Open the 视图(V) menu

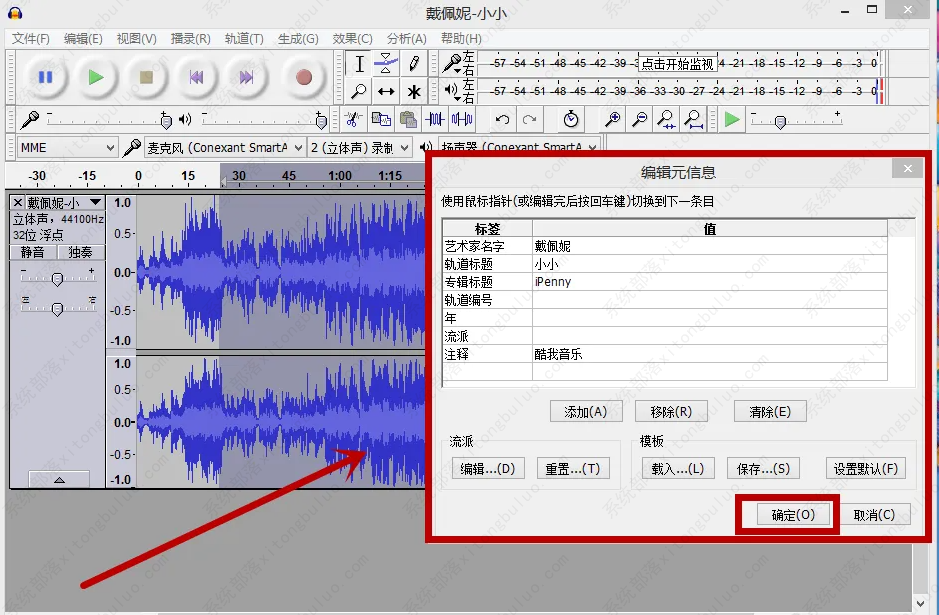pos(137,39)
